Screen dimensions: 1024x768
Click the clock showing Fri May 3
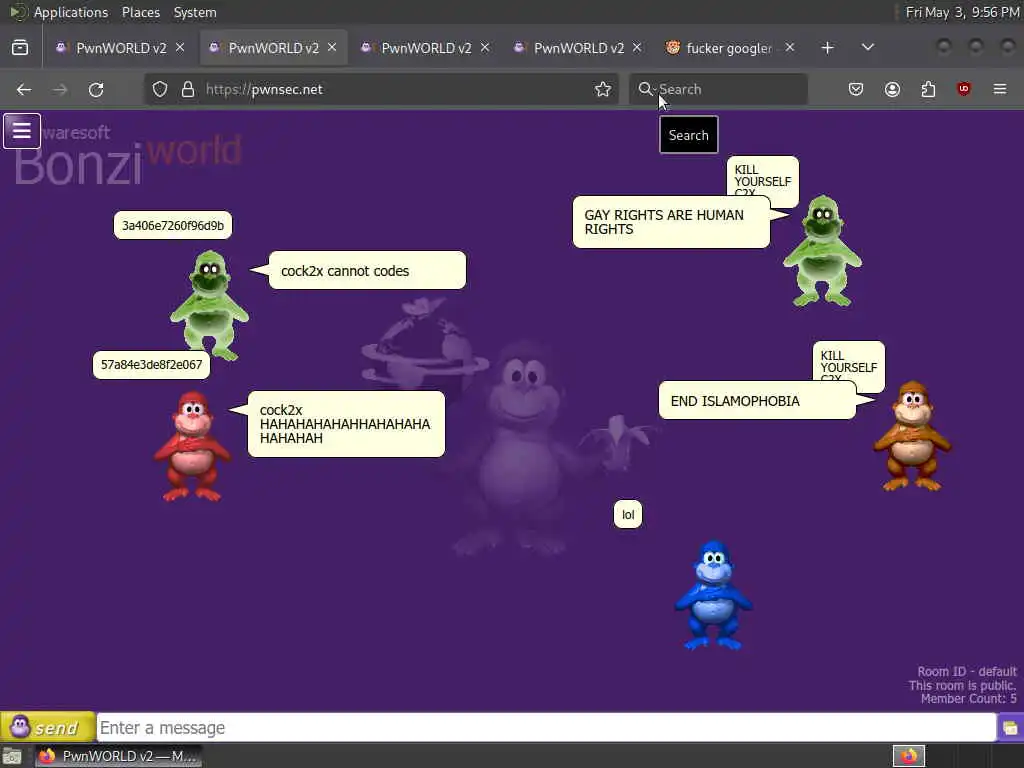[962, 12]
